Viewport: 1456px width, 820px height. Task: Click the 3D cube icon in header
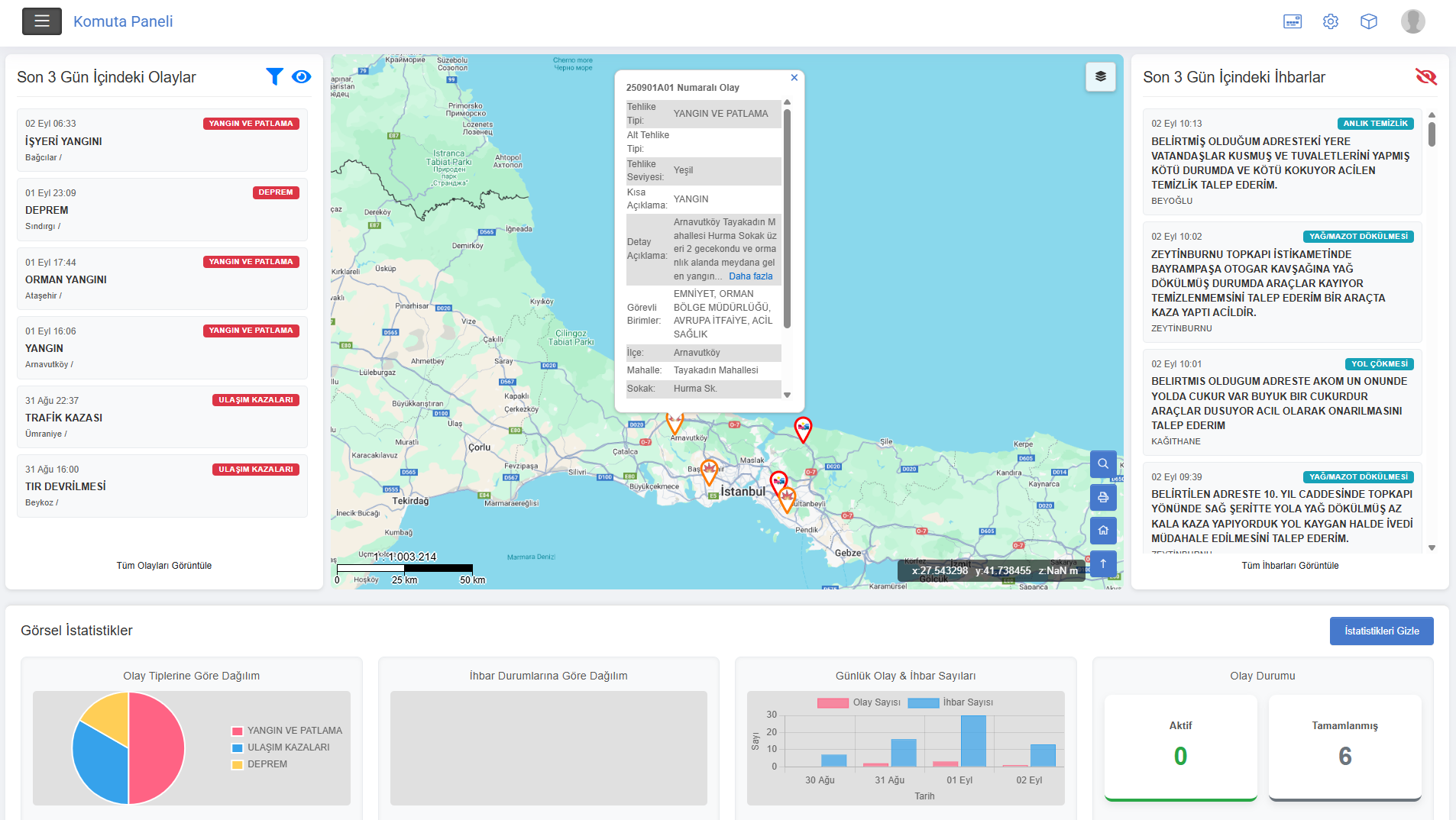pyautogui.click(x=1369, y=21)
